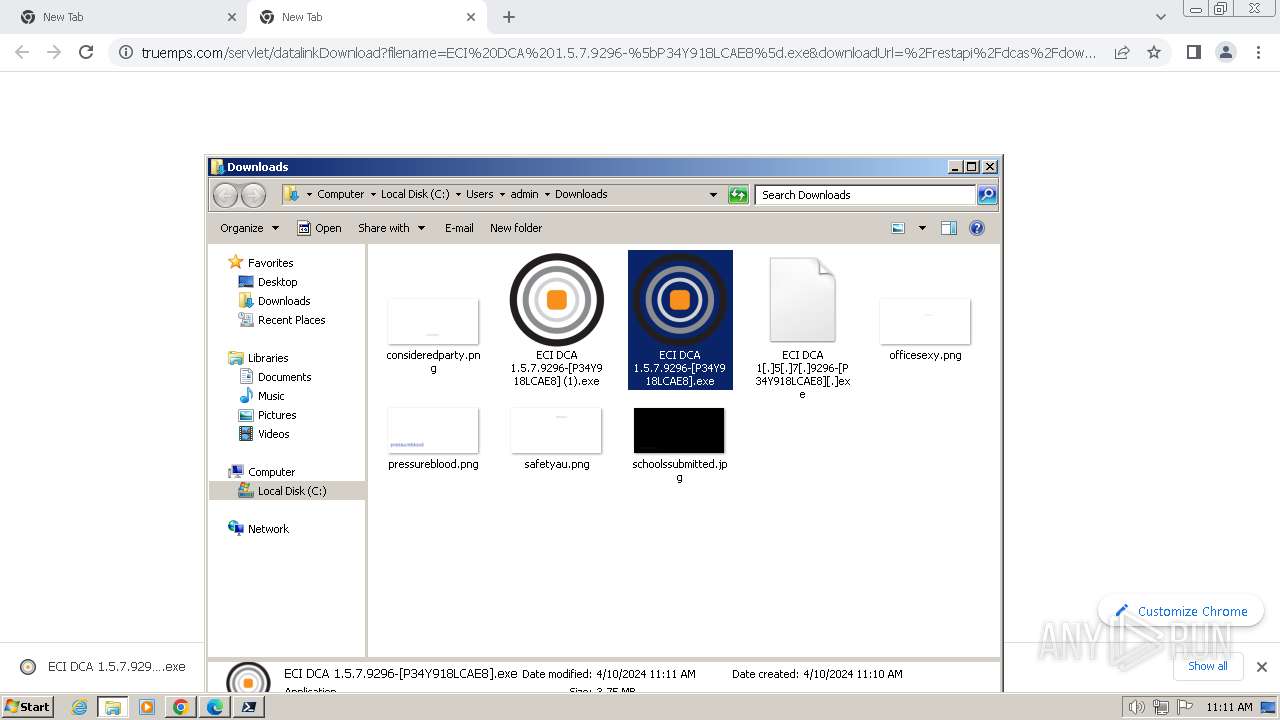Click the E-mail toolbar button
The height and width of the screenshot is (720, 1280).
(x=459, y=228)
